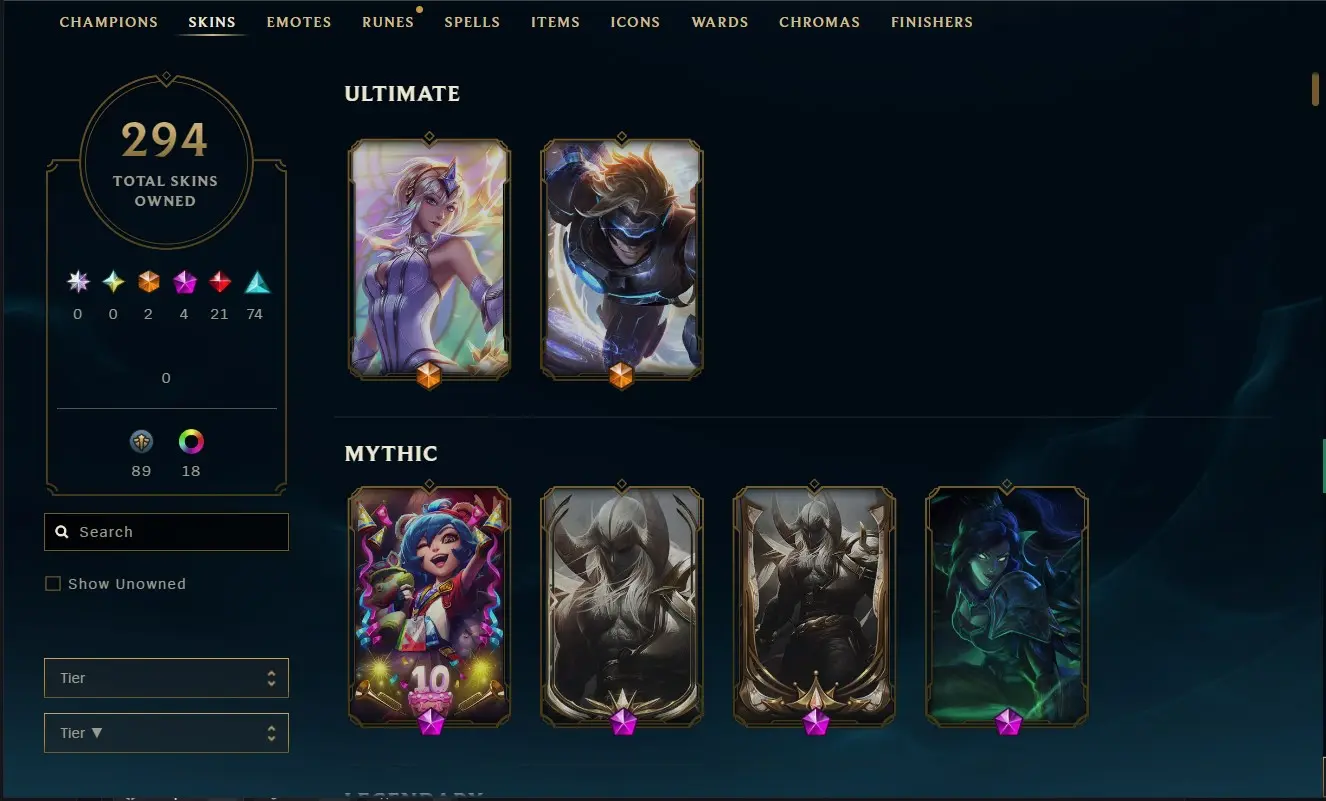This screenshot has width=1326, height=801.
Task: Go to the Chromas tab
Action: tap(819, 22)
